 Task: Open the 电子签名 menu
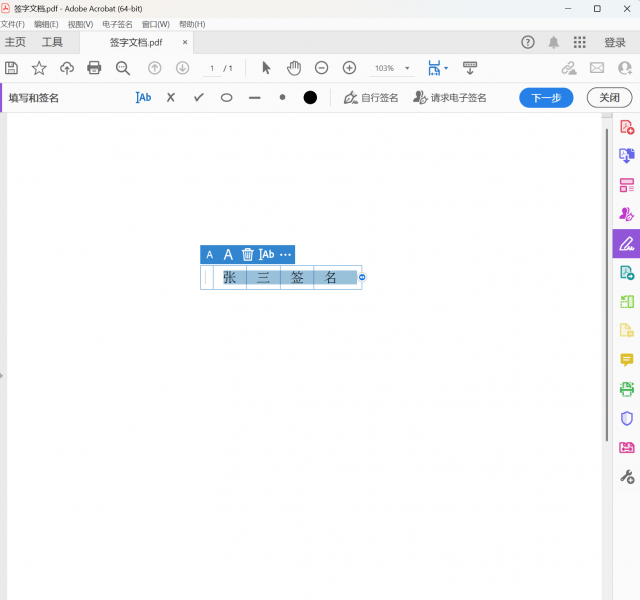click(x=117, y=24)
